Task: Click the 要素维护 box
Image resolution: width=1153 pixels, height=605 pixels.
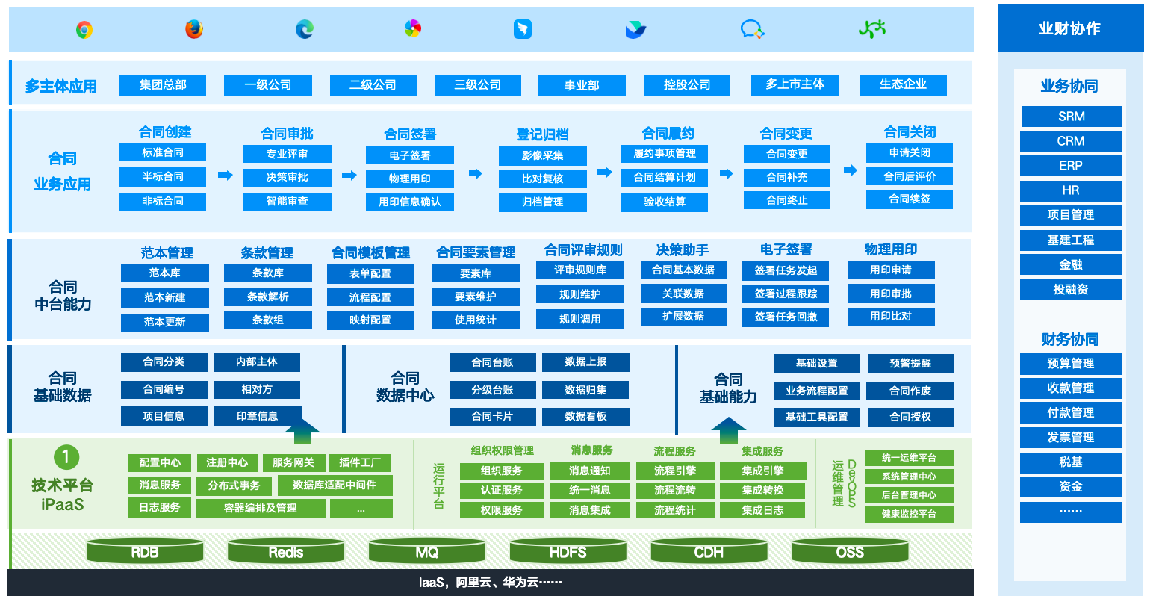Action: pyautogui.click(x=476, y=297)
